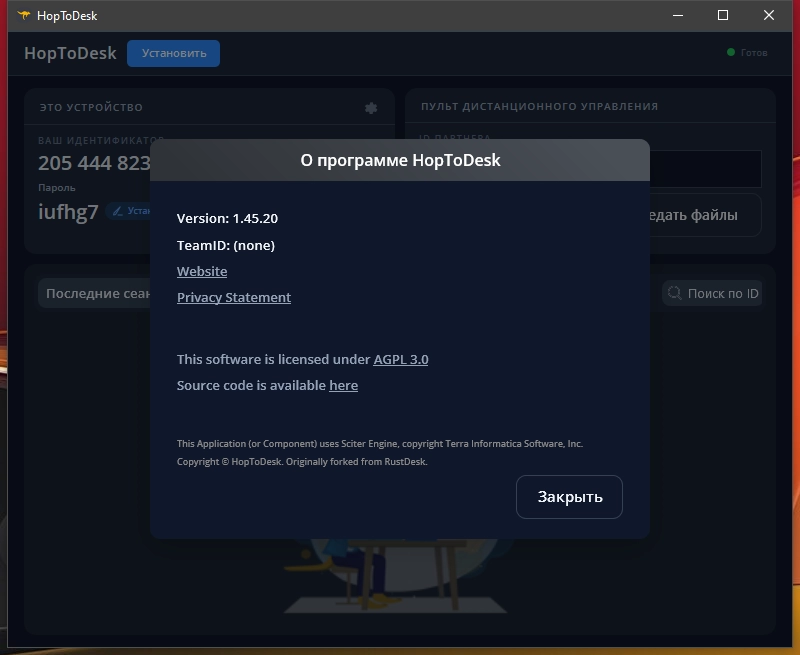Click the pencil icon next to the password
This screenshot has height=655, width=800.
tap(117, 211)
